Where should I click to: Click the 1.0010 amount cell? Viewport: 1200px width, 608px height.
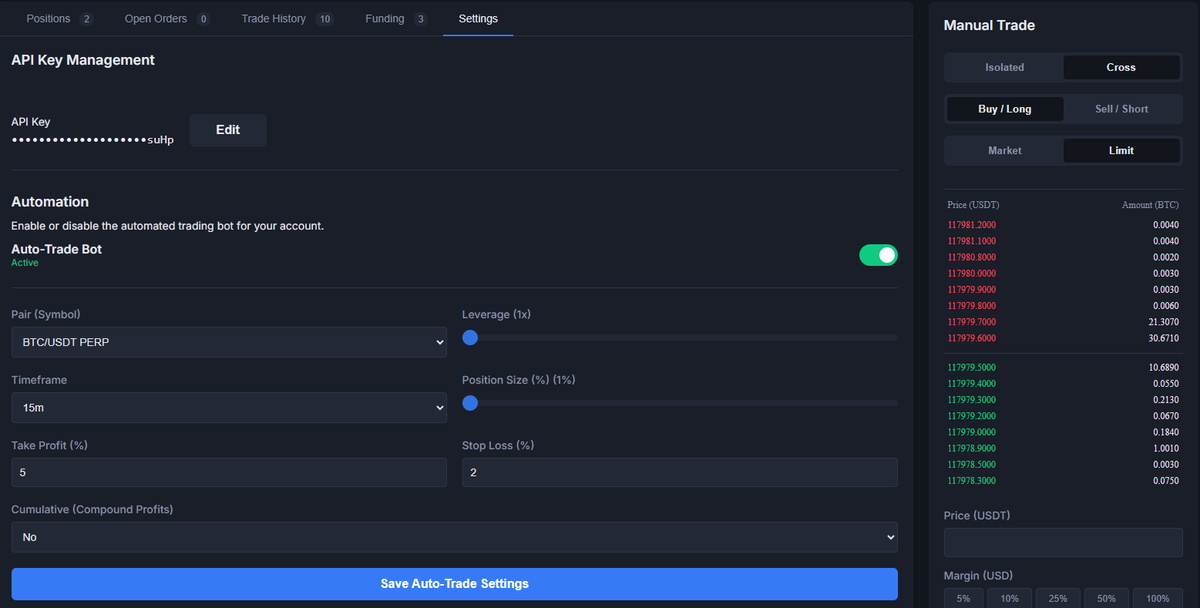coord(1165,448)
